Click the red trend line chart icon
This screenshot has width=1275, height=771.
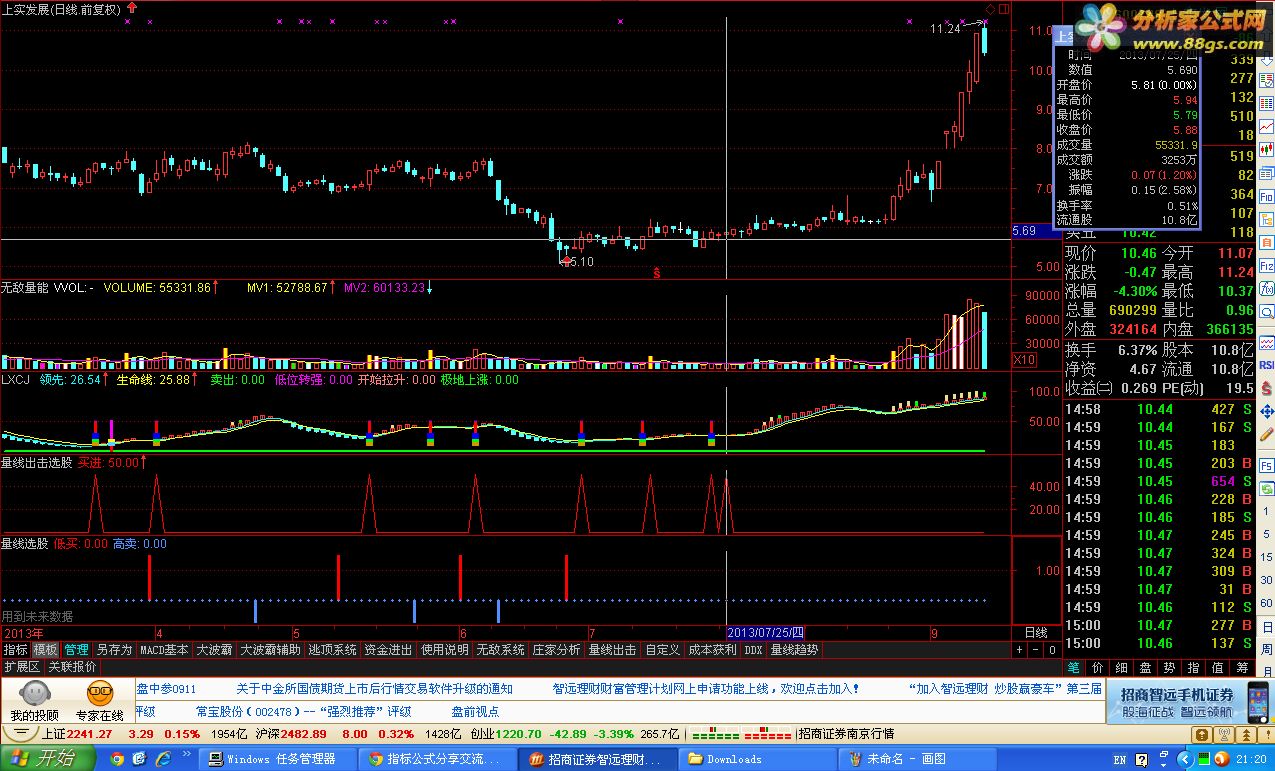pos(1267,126)
